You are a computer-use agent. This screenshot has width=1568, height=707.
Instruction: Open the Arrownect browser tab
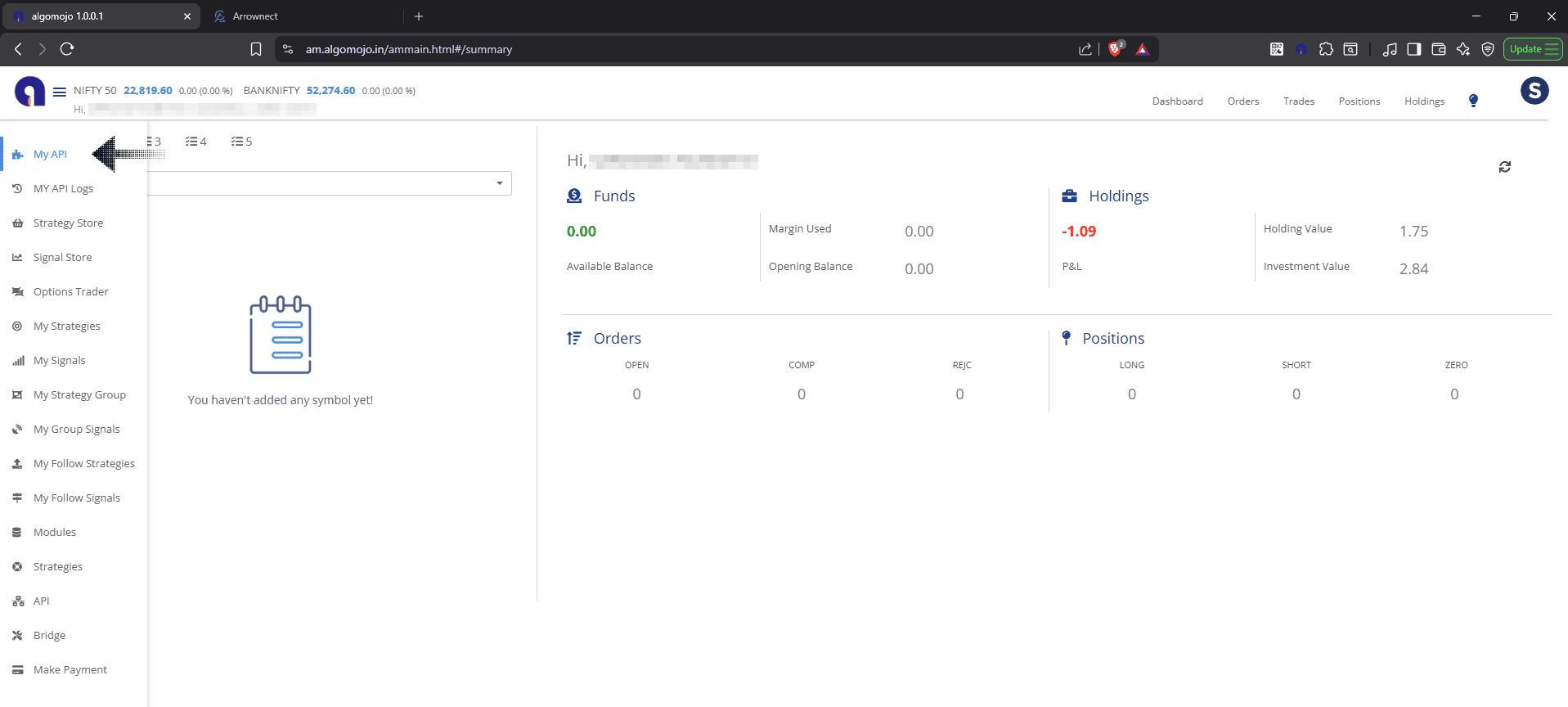pyautogui.click(x=255, y=16)
